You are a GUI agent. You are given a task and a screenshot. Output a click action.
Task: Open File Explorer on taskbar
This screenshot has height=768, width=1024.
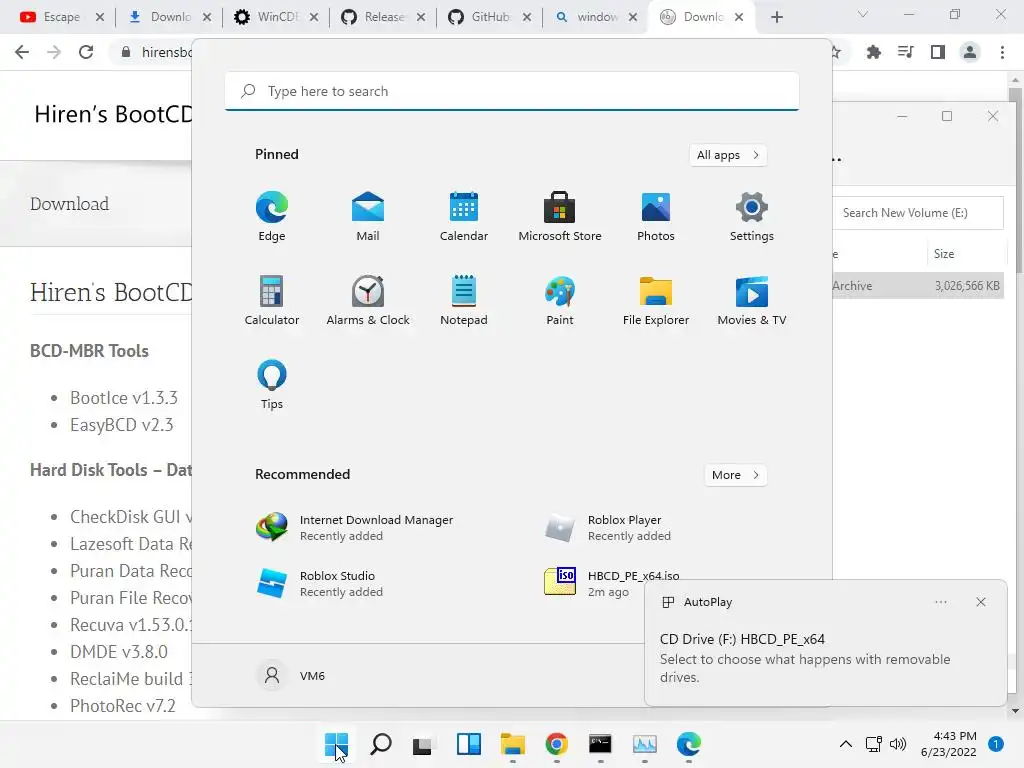click(513, 744)
